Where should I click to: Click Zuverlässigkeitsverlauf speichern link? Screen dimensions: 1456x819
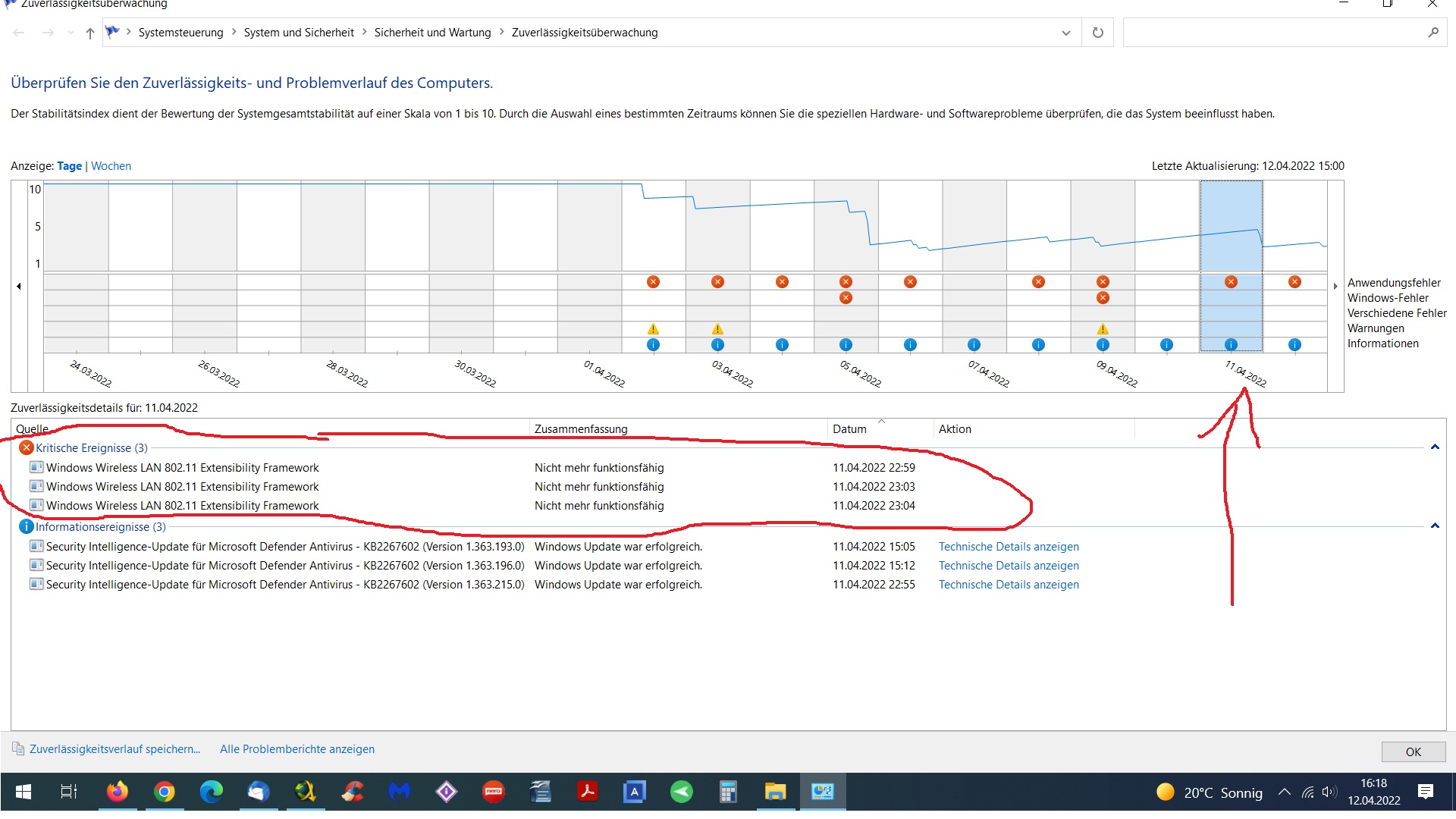coord(115,749)
